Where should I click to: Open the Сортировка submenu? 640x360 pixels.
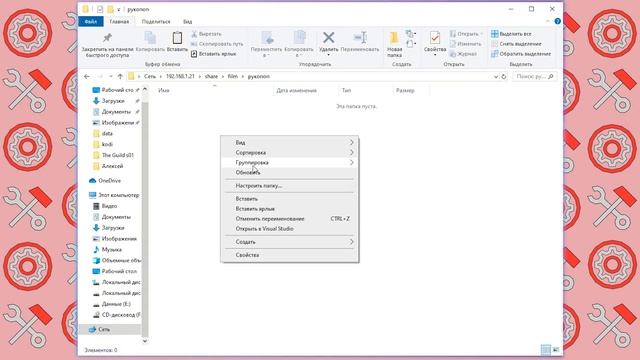tap(290, 152)
